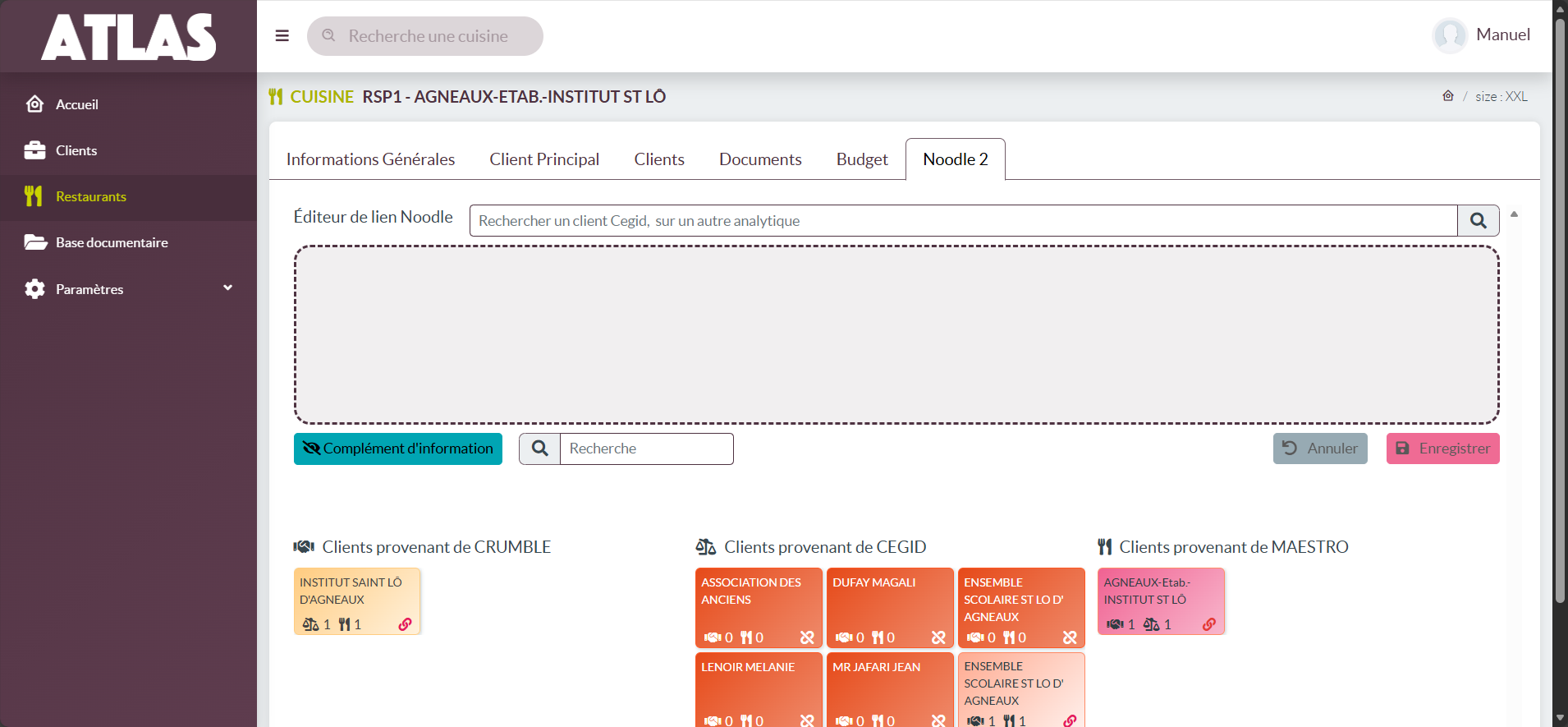Focus the Recherche filter field
This screenshot has width=1568, height=727.
pos(647,449)
